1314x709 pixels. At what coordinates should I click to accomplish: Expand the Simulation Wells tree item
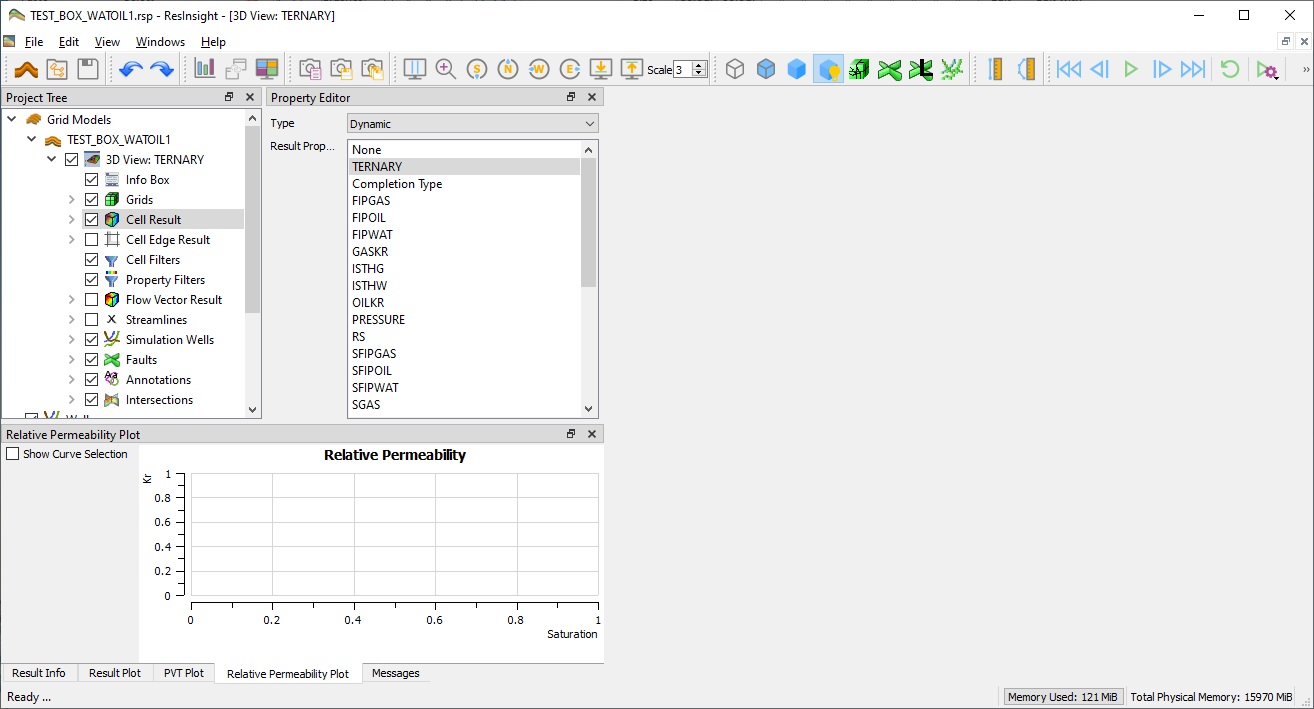[x=70, y=339]
